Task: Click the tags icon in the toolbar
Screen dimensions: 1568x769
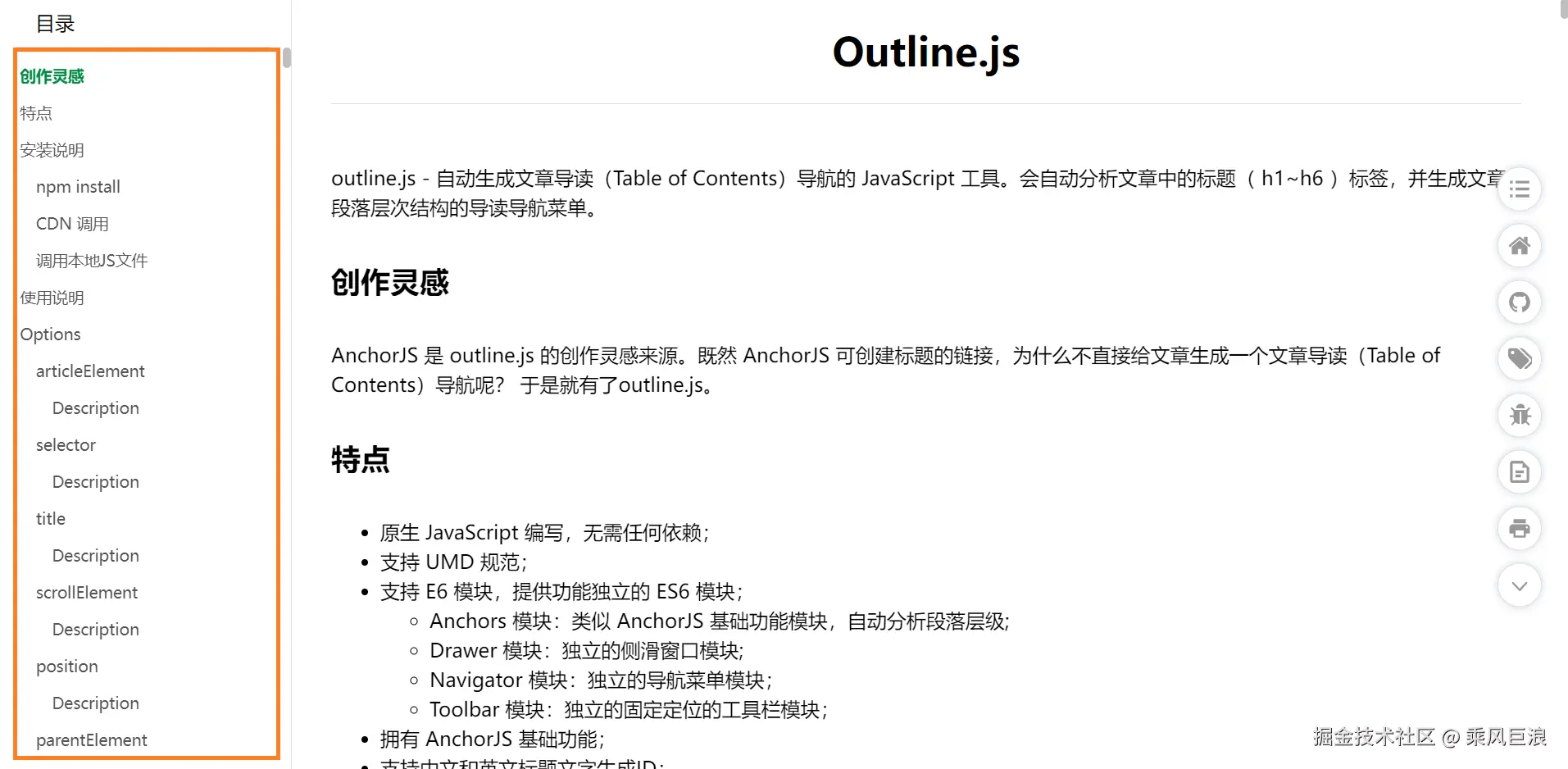Action: coord(1519,359)
